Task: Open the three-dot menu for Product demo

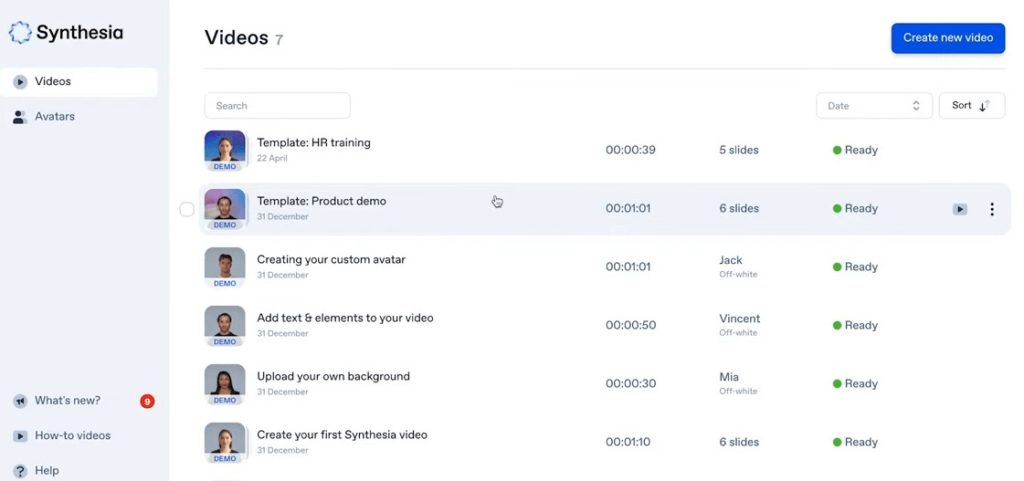Action: 992,209
